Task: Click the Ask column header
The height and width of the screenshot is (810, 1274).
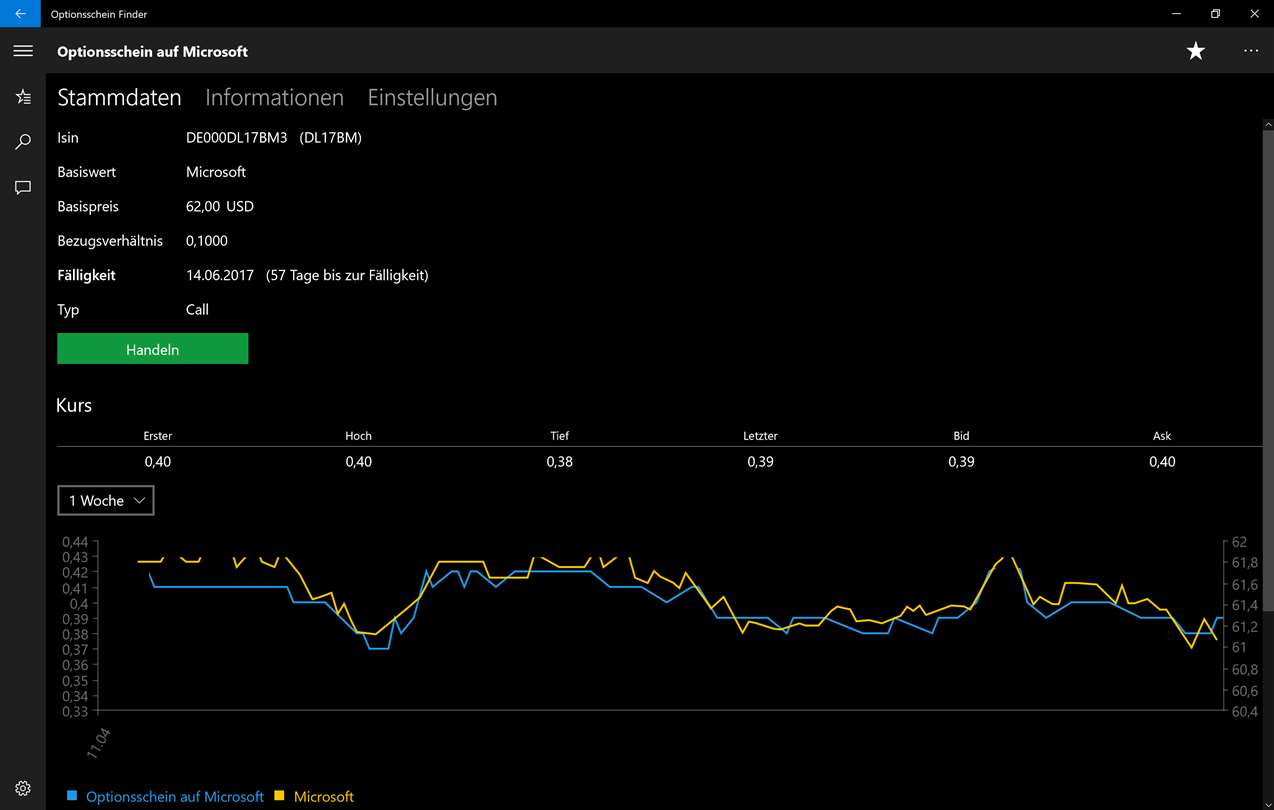Action: pos(1162,436)
